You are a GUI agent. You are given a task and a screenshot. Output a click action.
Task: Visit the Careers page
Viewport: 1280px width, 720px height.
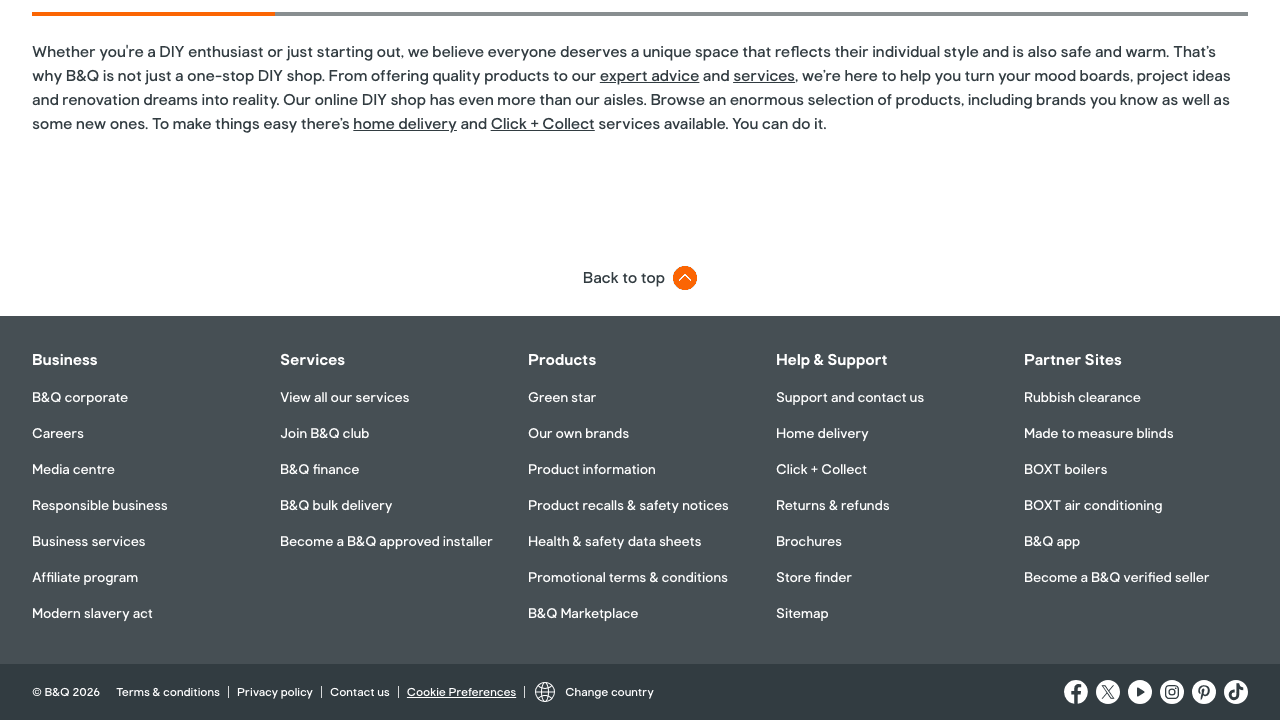[58, 434]
